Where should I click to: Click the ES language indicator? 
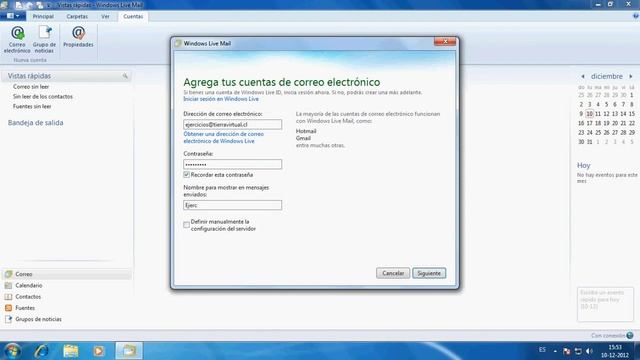(542, 350)
